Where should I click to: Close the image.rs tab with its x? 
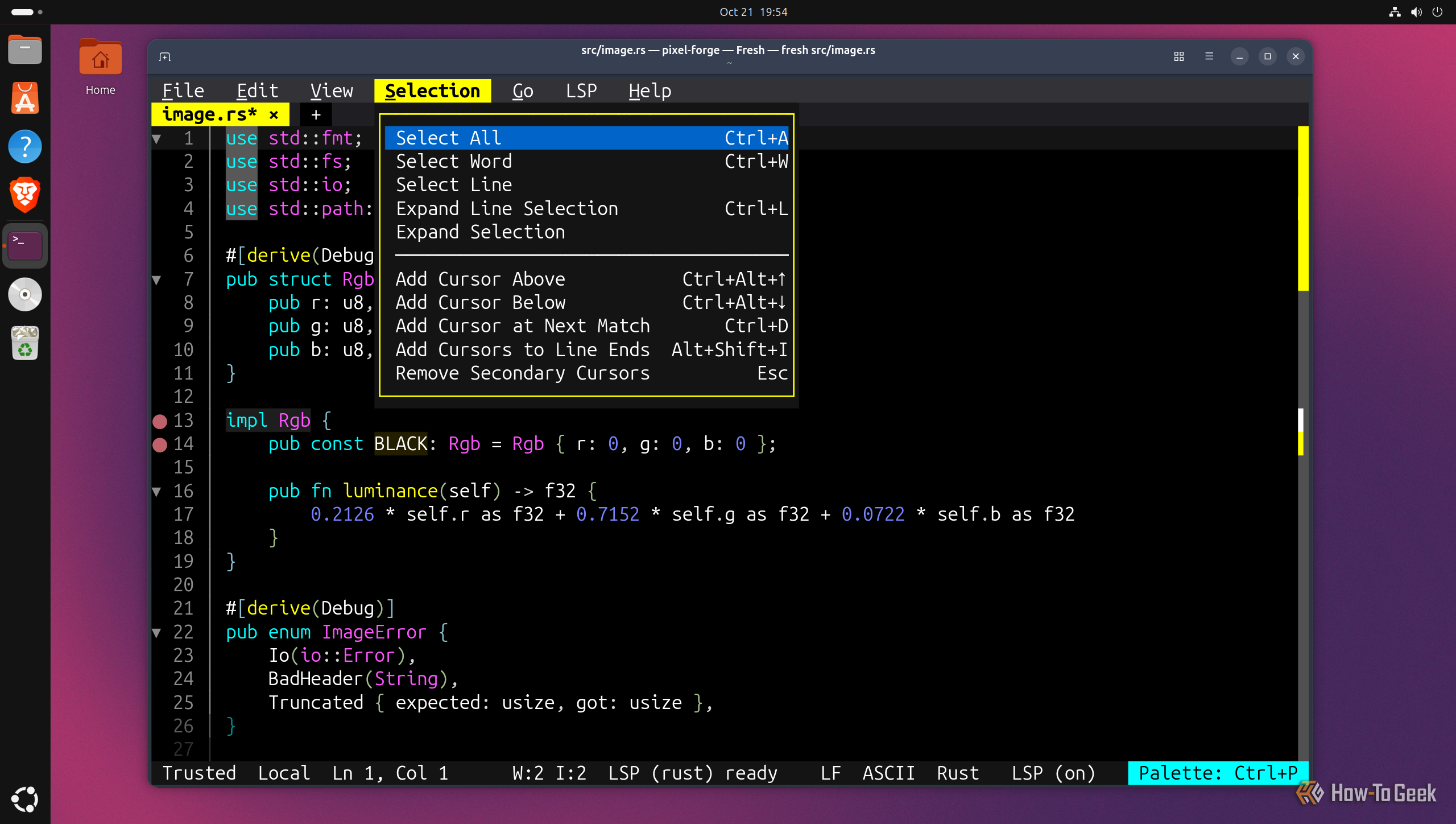tap(274, 115)
